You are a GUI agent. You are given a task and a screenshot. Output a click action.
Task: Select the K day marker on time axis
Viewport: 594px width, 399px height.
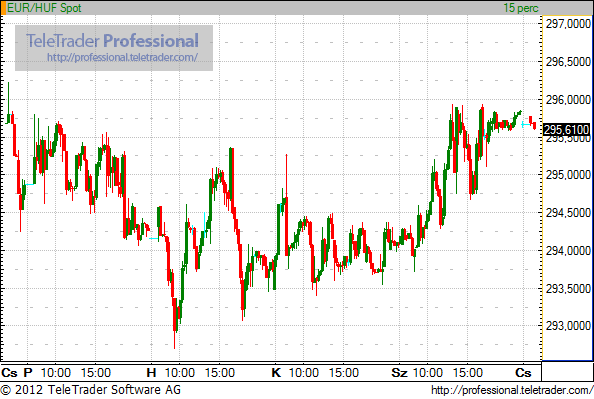(x=276, y=372)
